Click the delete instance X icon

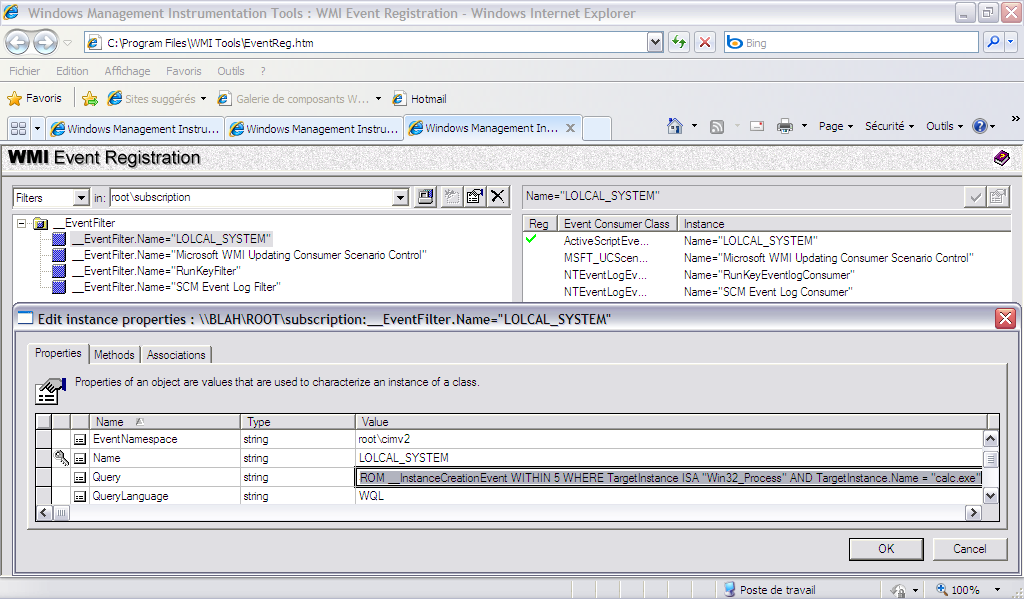498,197
